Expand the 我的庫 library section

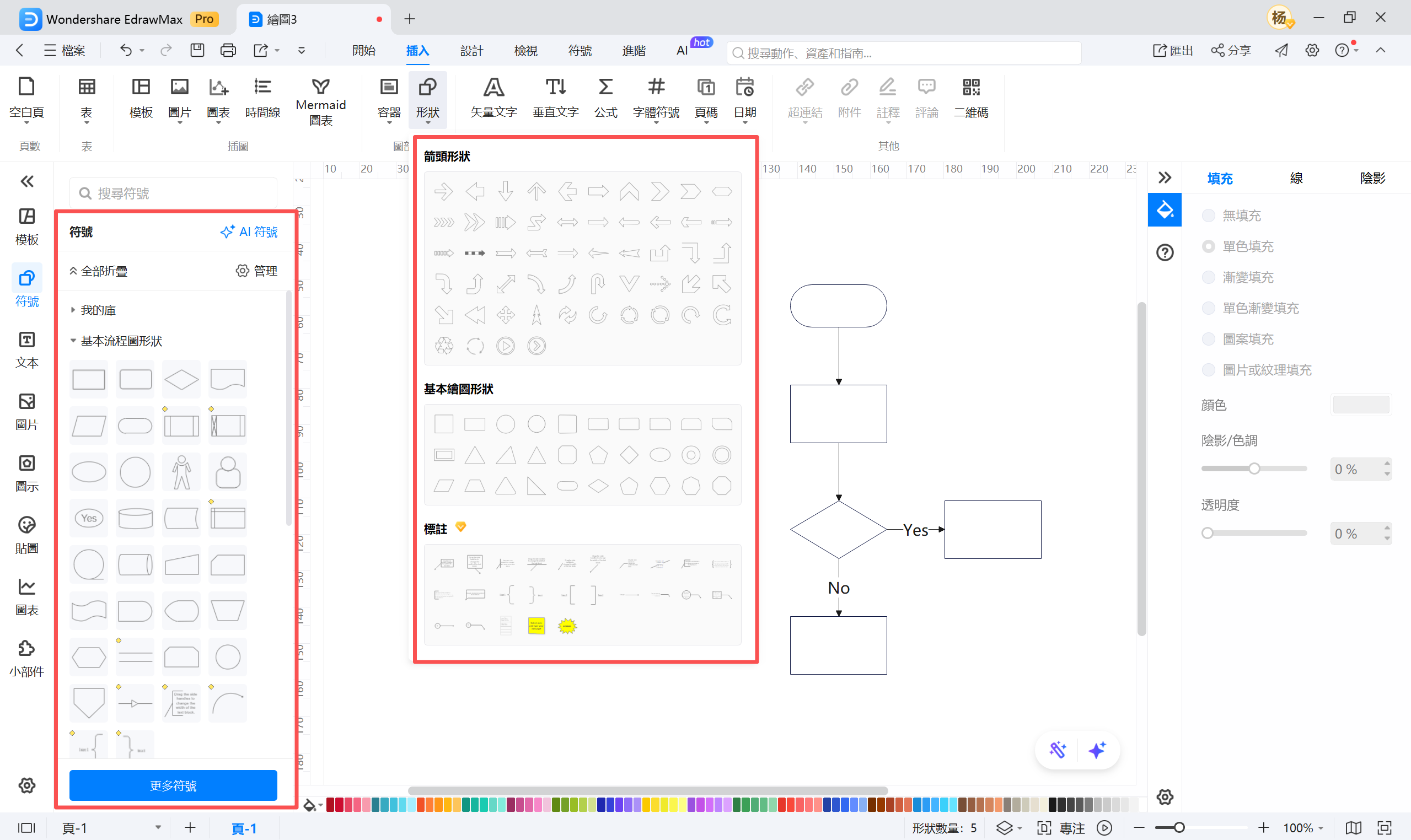coord(98,310)
